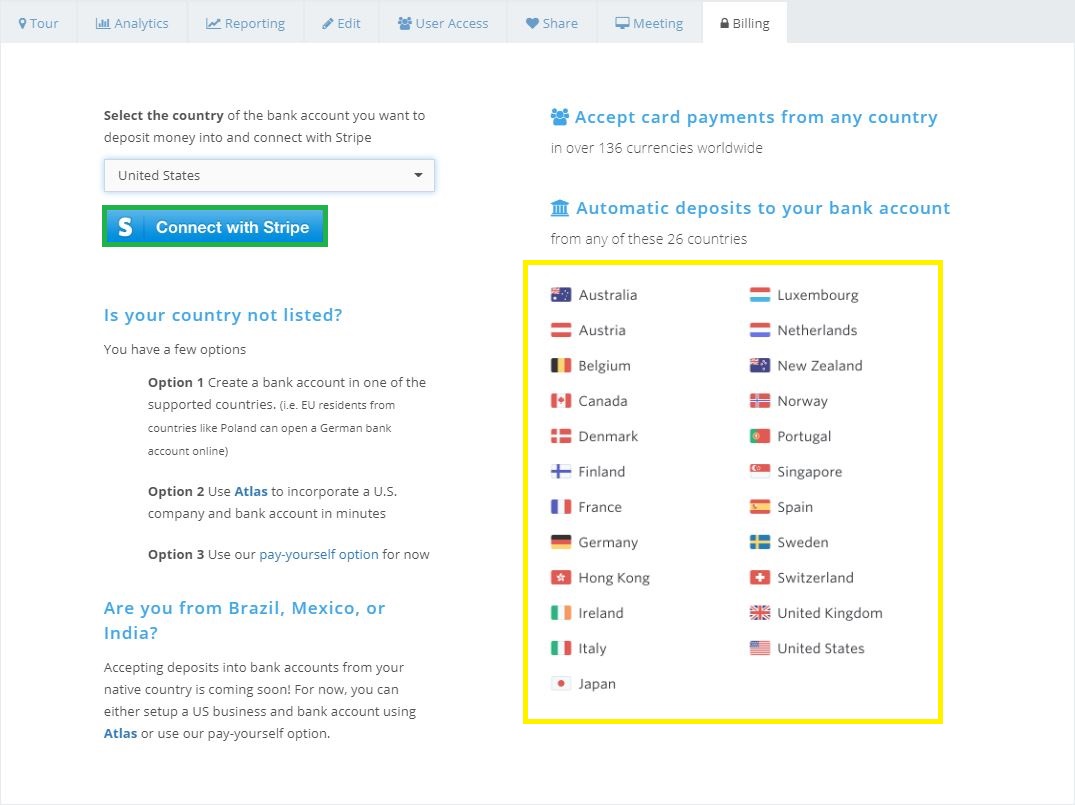Click the text 'from any of these 26 countries'
This screenshot has width=1075, height=805.
[x=649, y=239]
